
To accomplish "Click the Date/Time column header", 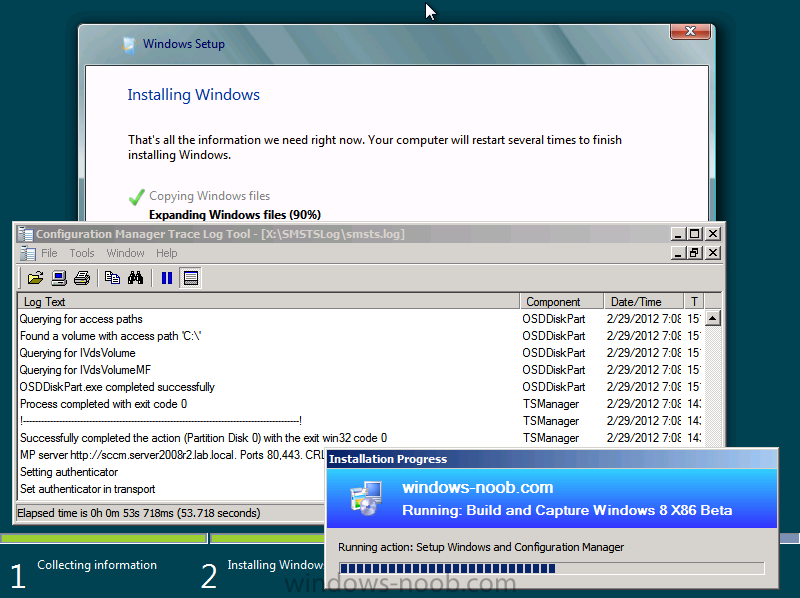I will pos(644,302).
